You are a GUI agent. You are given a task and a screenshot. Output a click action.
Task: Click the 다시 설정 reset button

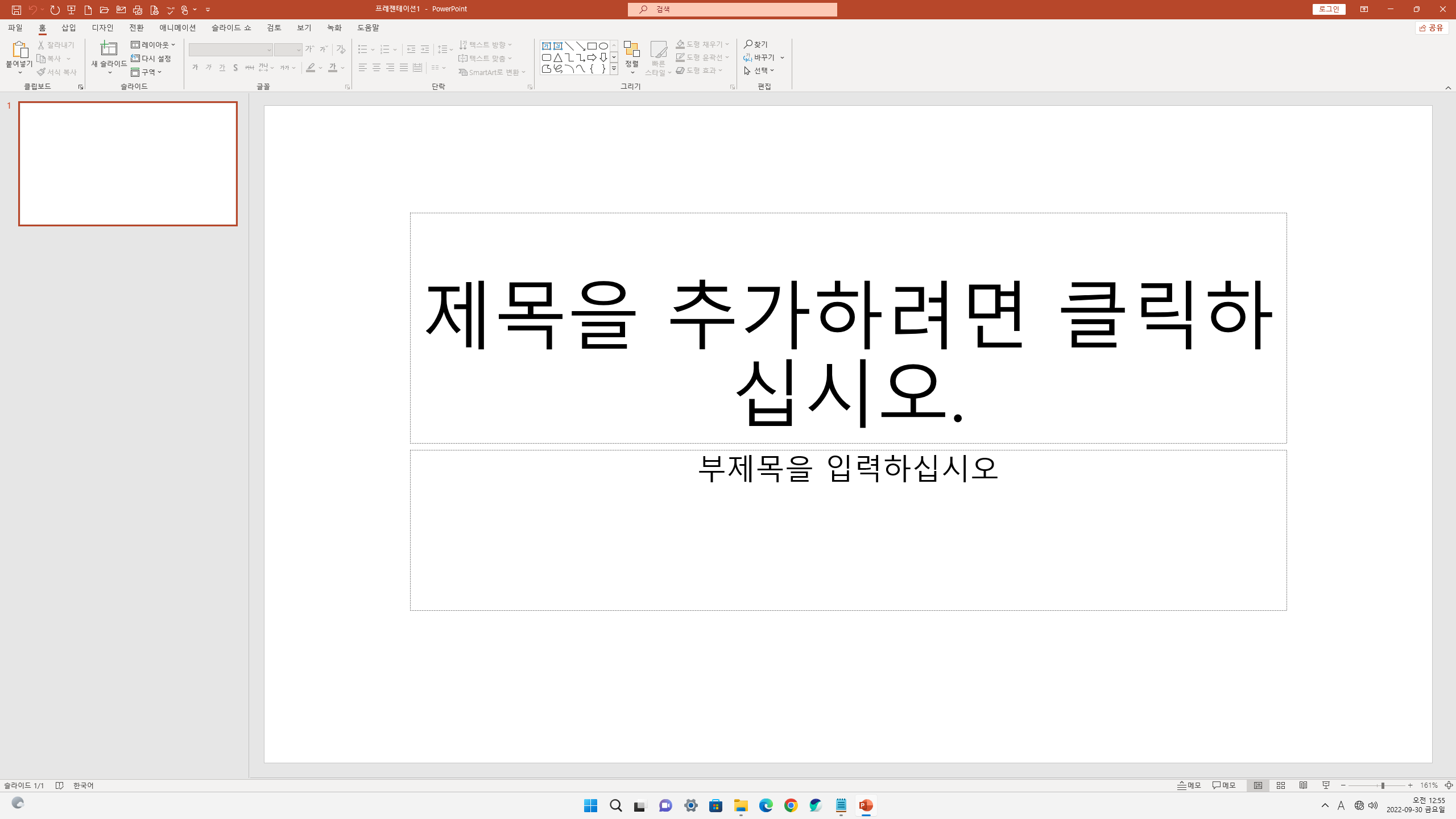point(151,59)
